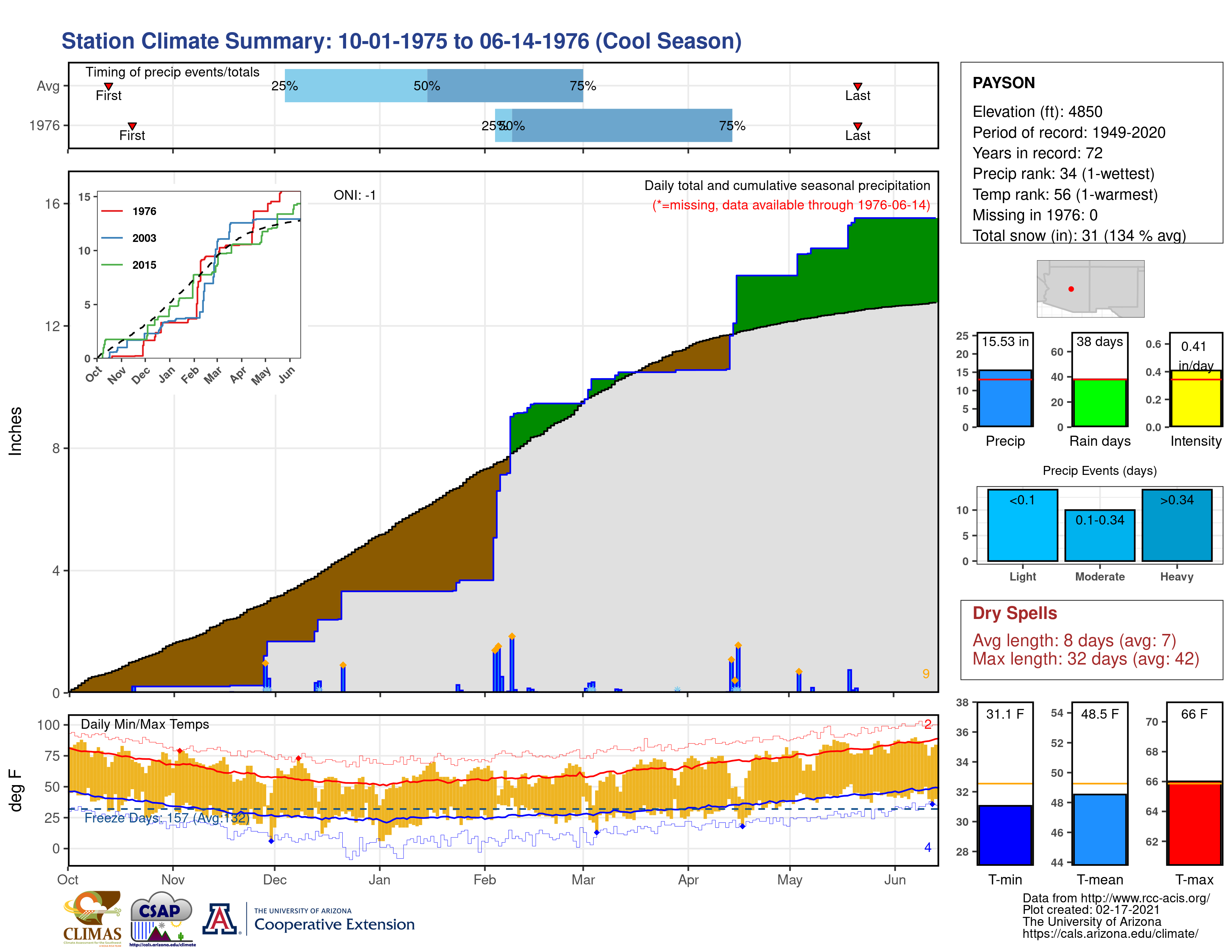
Task: Click the 1976 First red triangle marker
Action: click(x=132, y=126)
